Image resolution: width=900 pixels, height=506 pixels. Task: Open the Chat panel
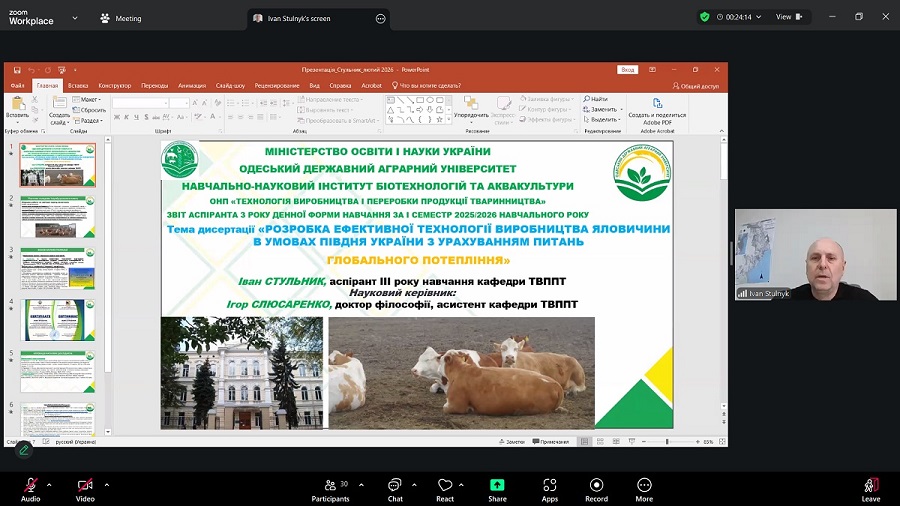pos(395,487)
